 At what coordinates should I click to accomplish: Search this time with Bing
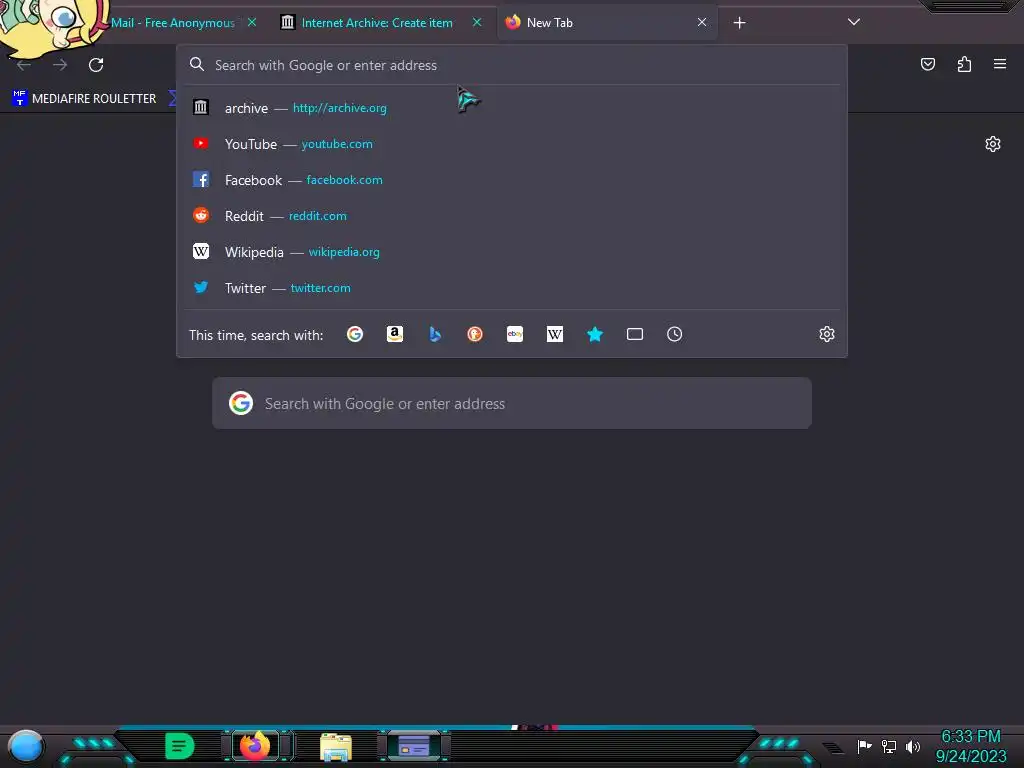435,334
